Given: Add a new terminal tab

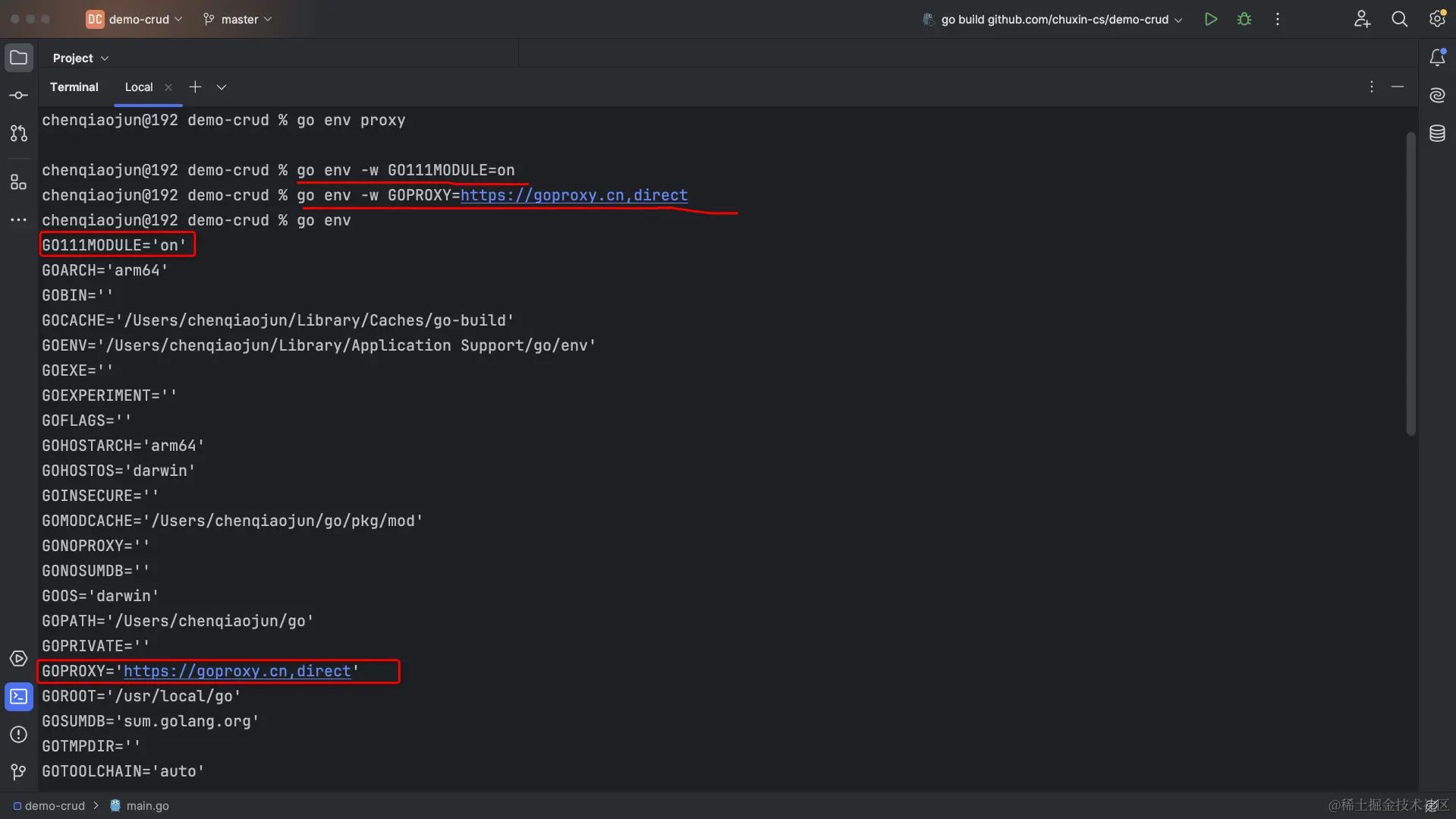Looking at the screenshot, I should tap(195, 87).
